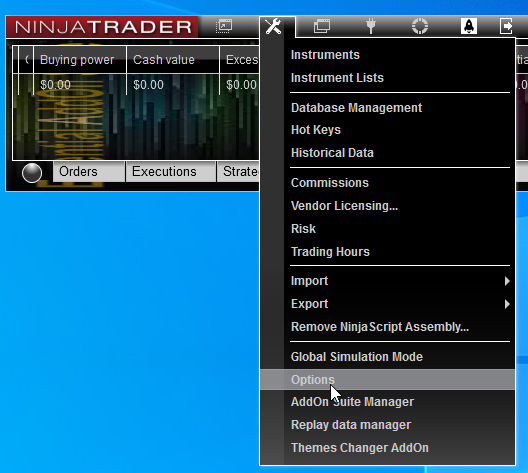Screen dimensions: 528x473
Task: Open Database Management
Action: pyautogui.click(x=387, y=108)
